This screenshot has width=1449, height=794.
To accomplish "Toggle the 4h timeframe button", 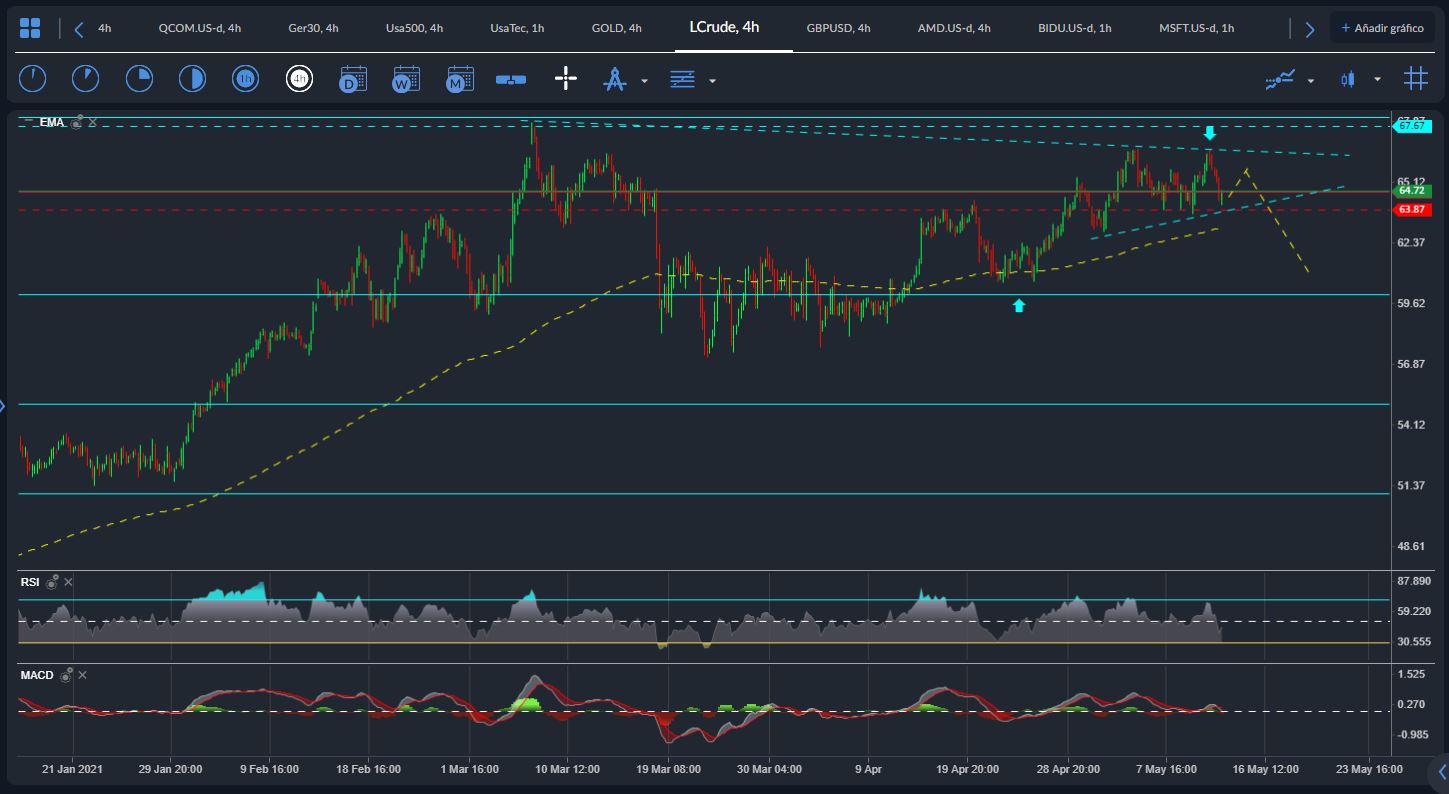I will (299, 79).
